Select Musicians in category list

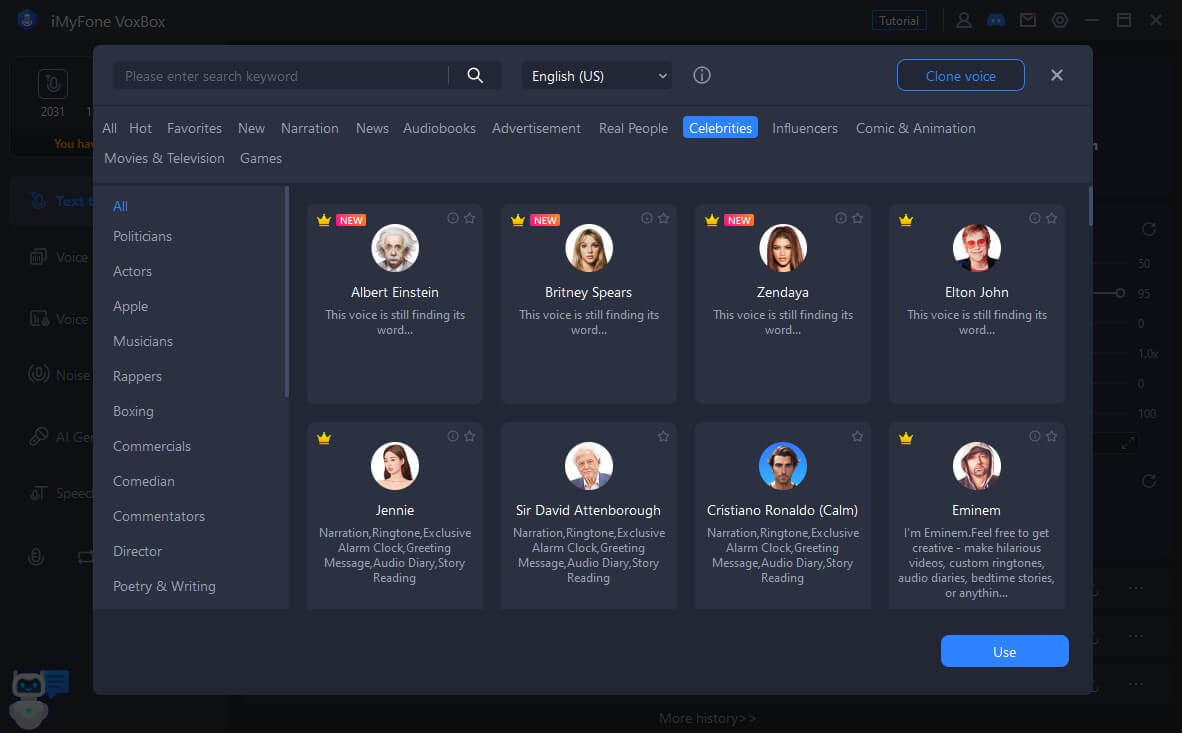(x=143, y=341)
